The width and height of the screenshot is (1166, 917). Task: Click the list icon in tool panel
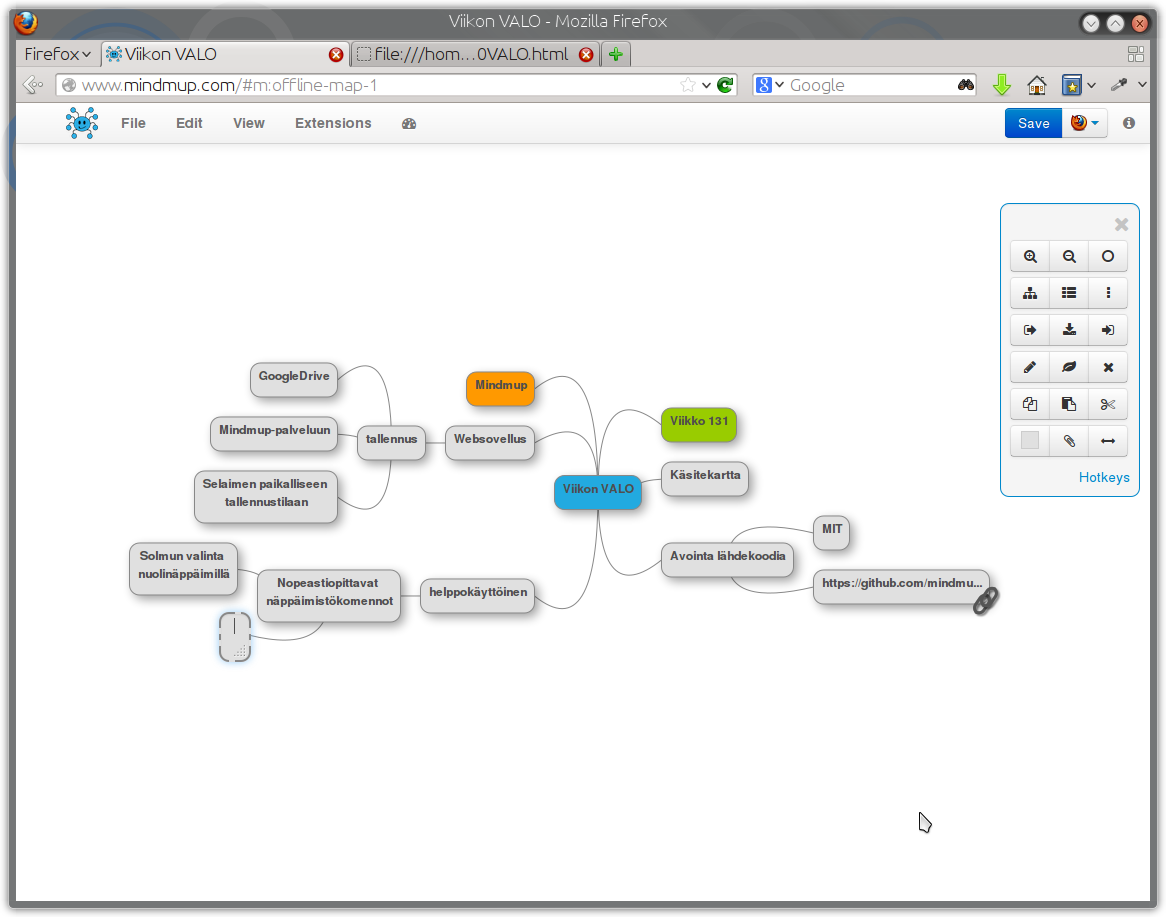tap(1069, 293)
